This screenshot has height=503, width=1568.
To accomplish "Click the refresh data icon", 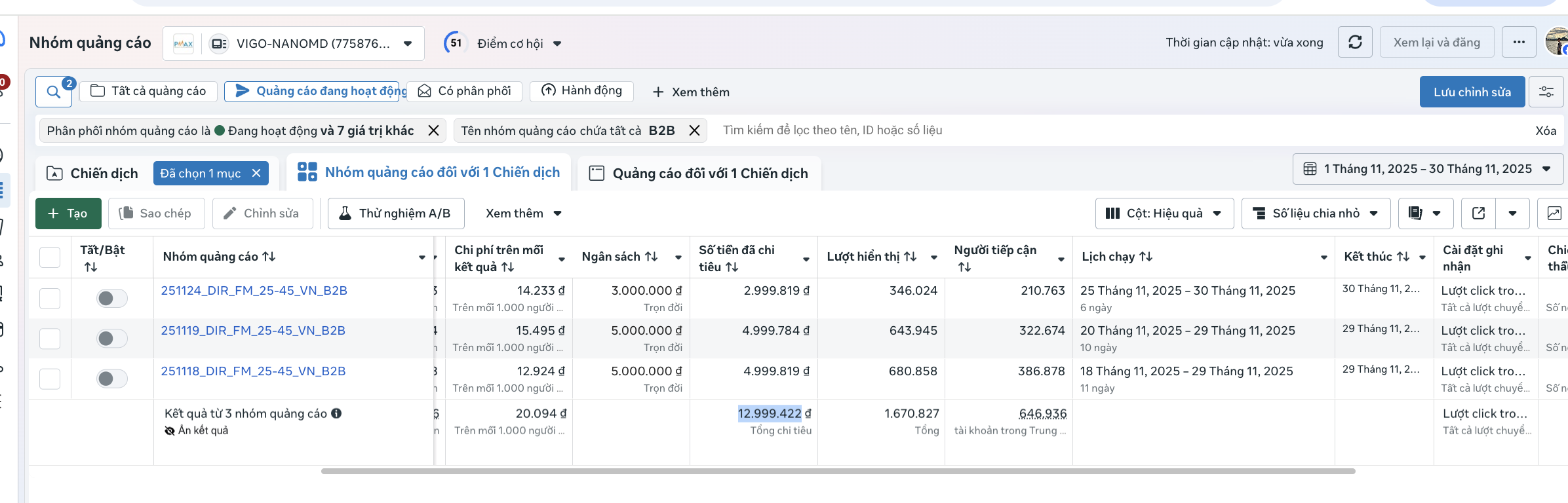I will [x=1355, y=43].
